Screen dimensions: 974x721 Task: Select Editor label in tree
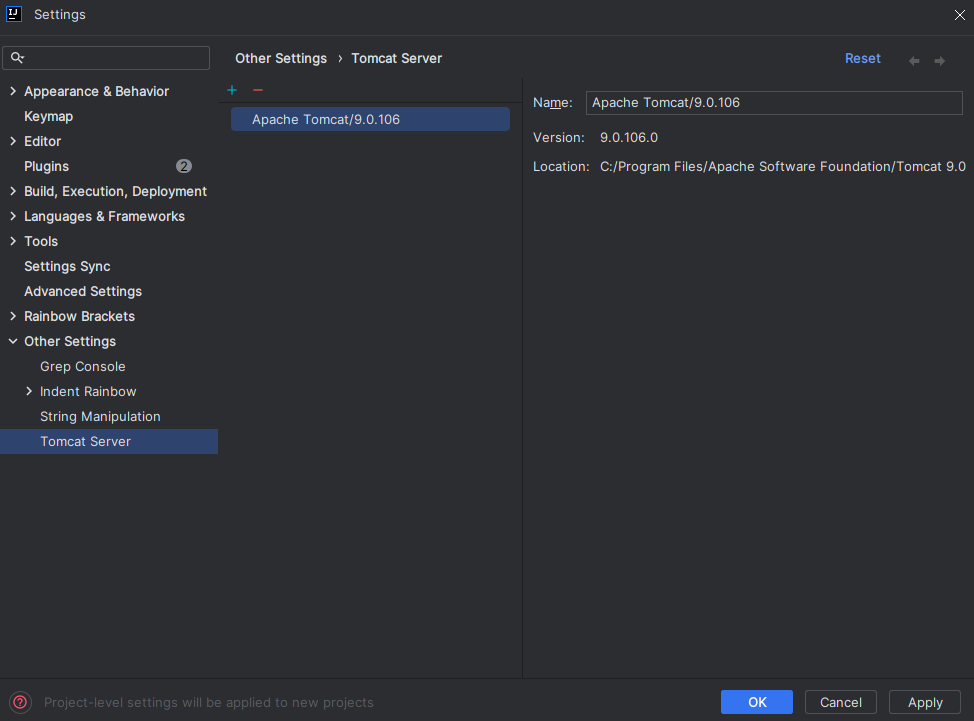tap(42, 141)
